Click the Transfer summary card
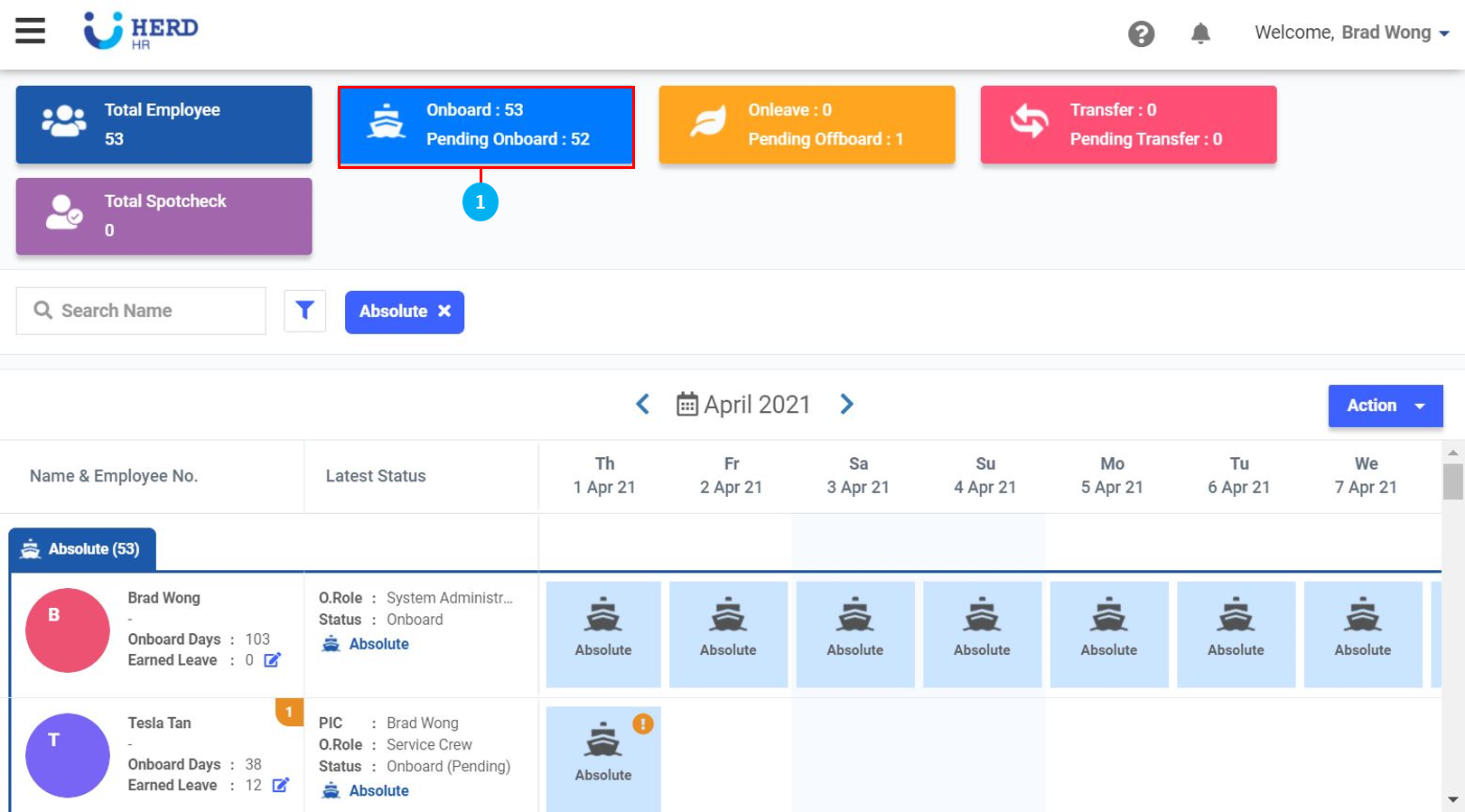This screenshot has height=812, width=1465. 1128,126
